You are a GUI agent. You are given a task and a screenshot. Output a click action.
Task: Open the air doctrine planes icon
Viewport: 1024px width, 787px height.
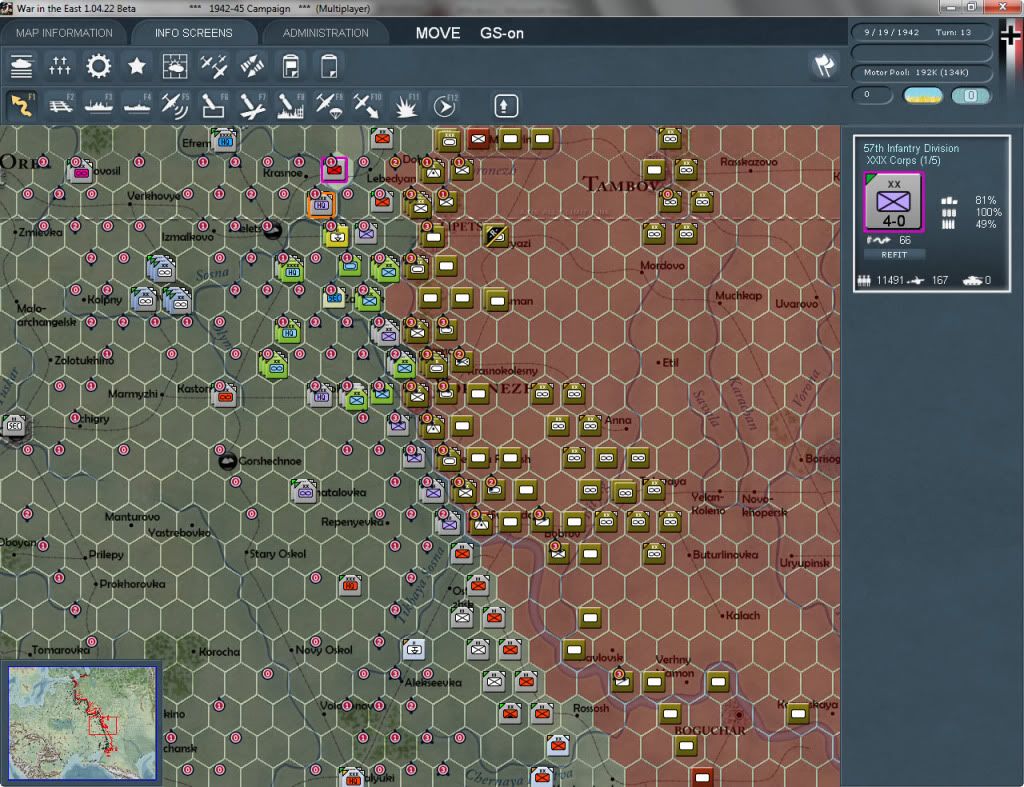(214, 67)
